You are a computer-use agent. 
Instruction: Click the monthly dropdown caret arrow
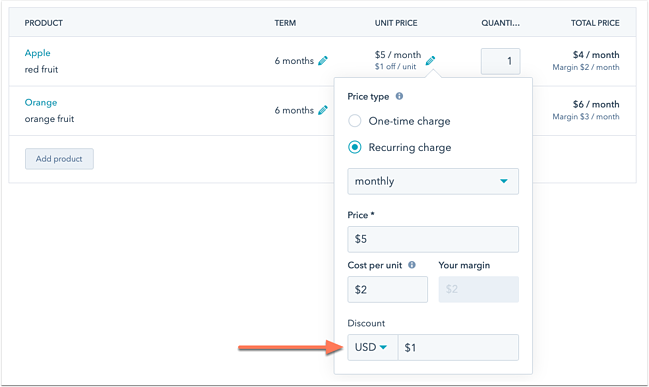504,181
